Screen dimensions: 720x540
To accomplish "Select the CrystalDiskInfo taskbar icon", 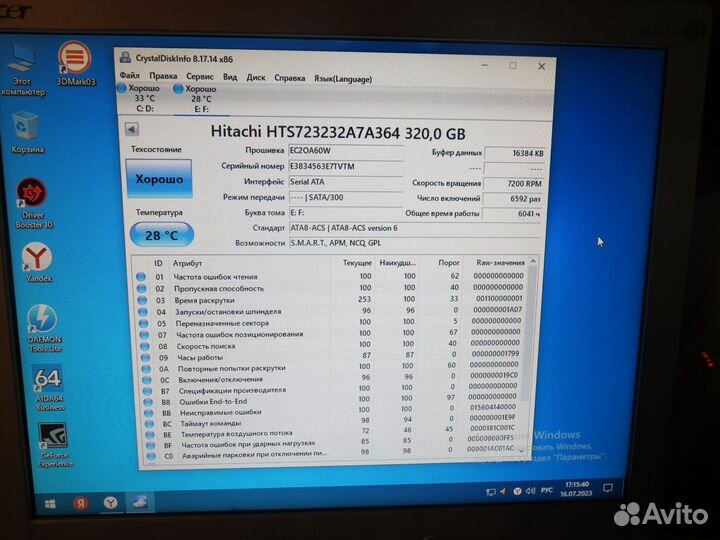I will click(140, 502).
